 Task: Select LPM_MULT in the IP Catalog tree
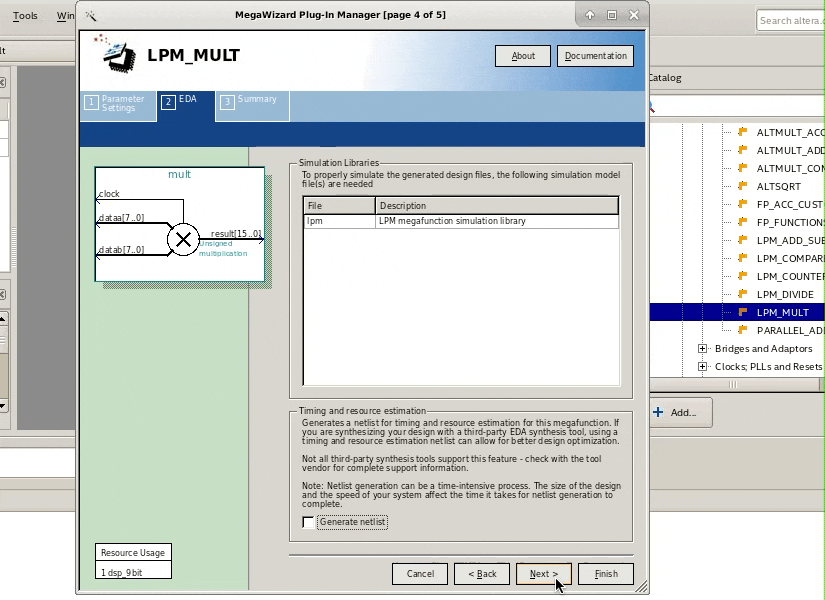[x=782, y=313]
